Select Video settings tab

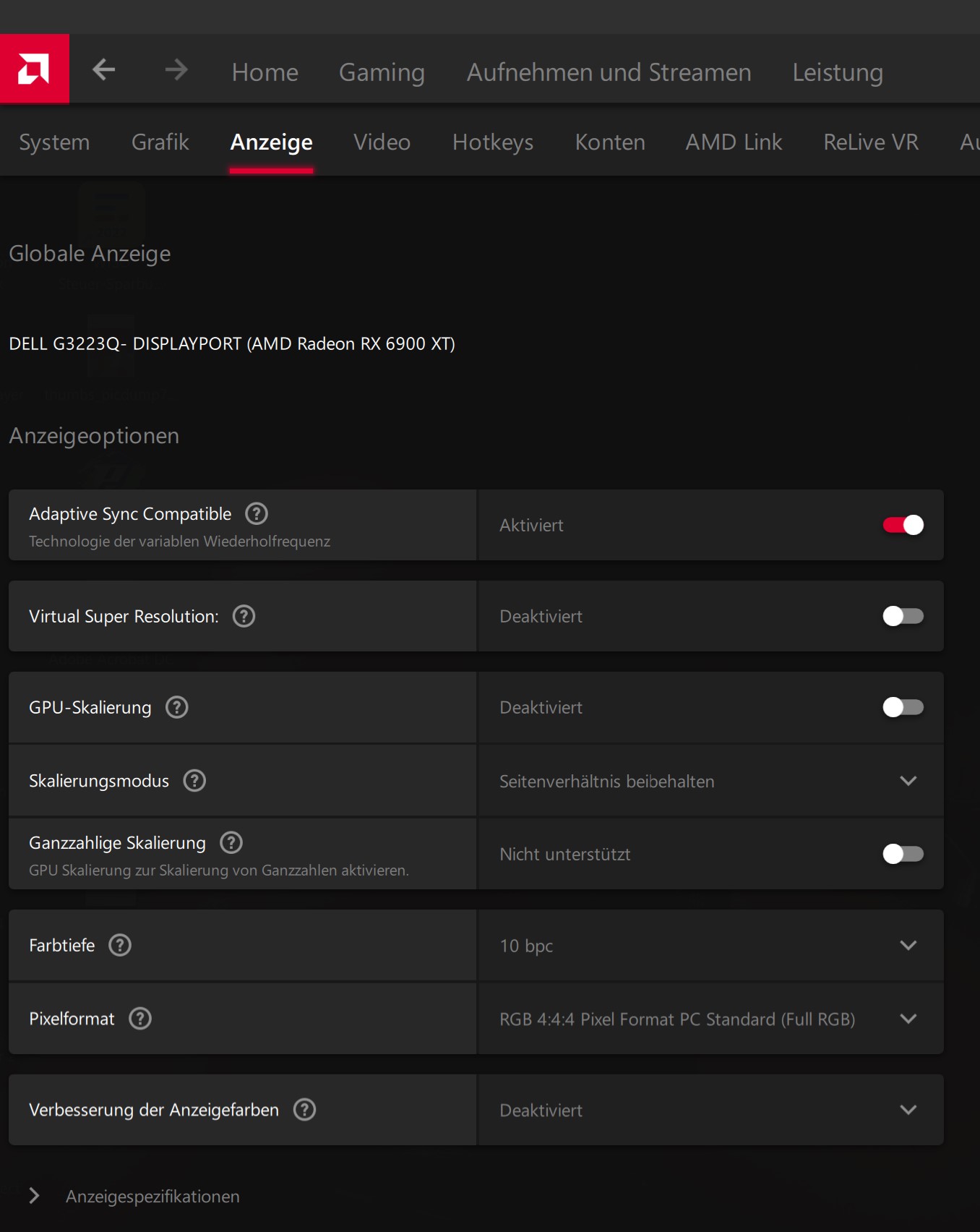pos(382,142)
